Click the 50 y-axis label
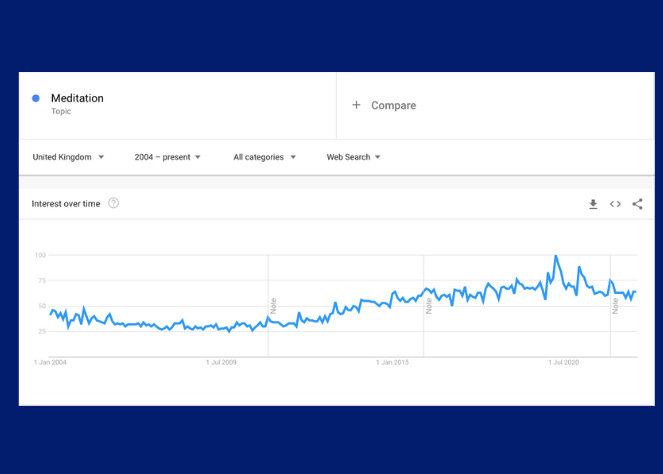 (x=41, y=306)
